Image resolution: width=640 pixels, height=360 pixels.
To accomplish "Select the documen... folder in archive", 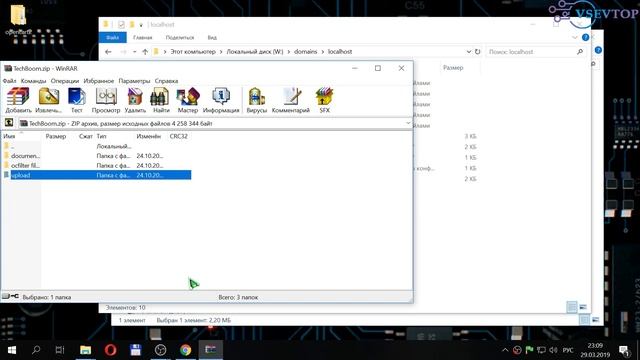I will pyautogui.click(x=96, y=156).
